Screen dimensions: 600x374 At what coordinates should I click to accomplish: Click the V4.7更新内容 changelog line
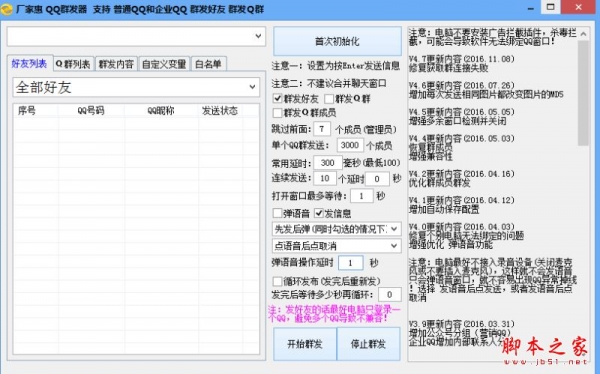point(461,59)
